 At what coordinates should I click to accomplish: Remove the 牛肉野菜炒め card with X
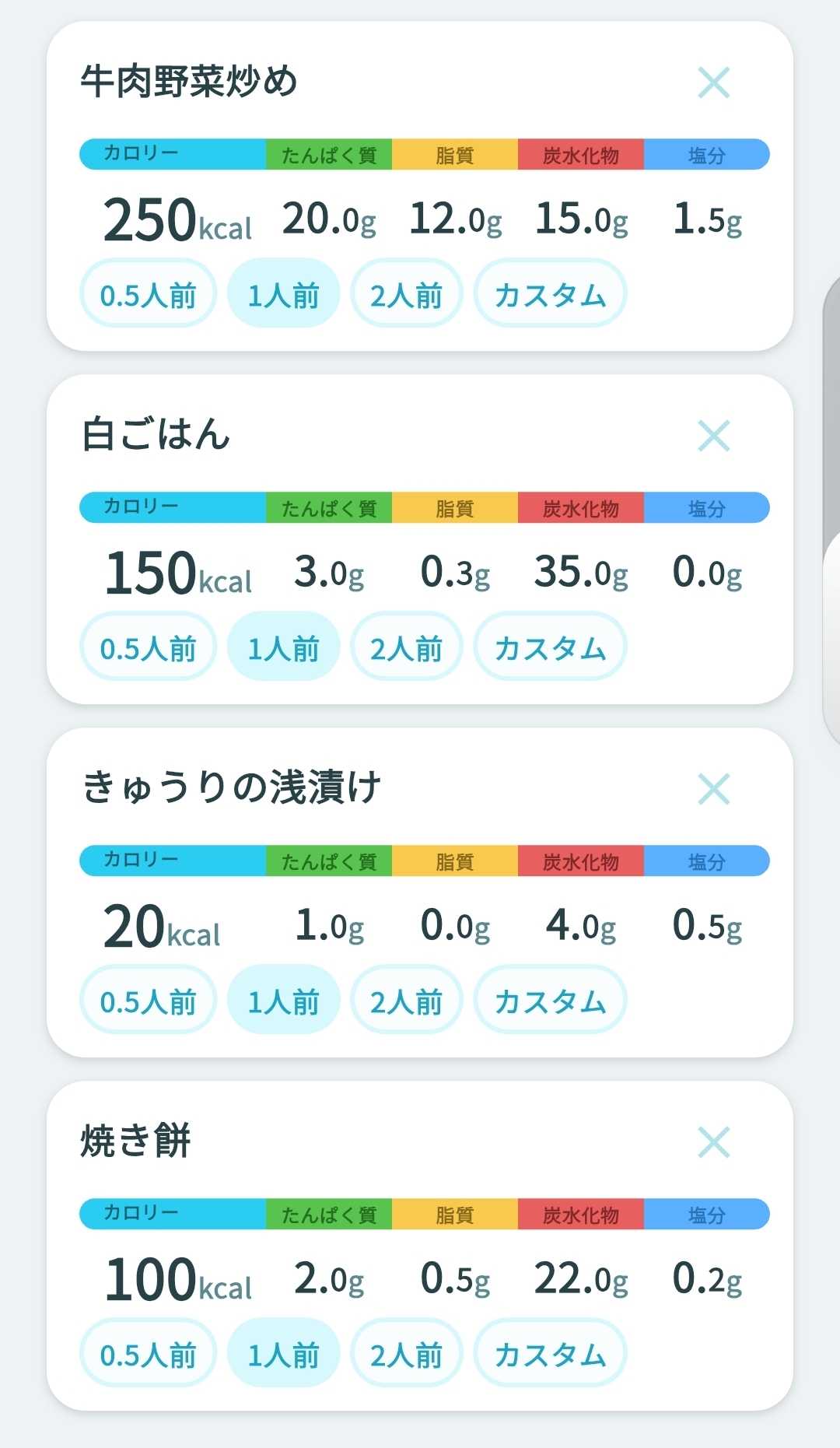(713, 82)
